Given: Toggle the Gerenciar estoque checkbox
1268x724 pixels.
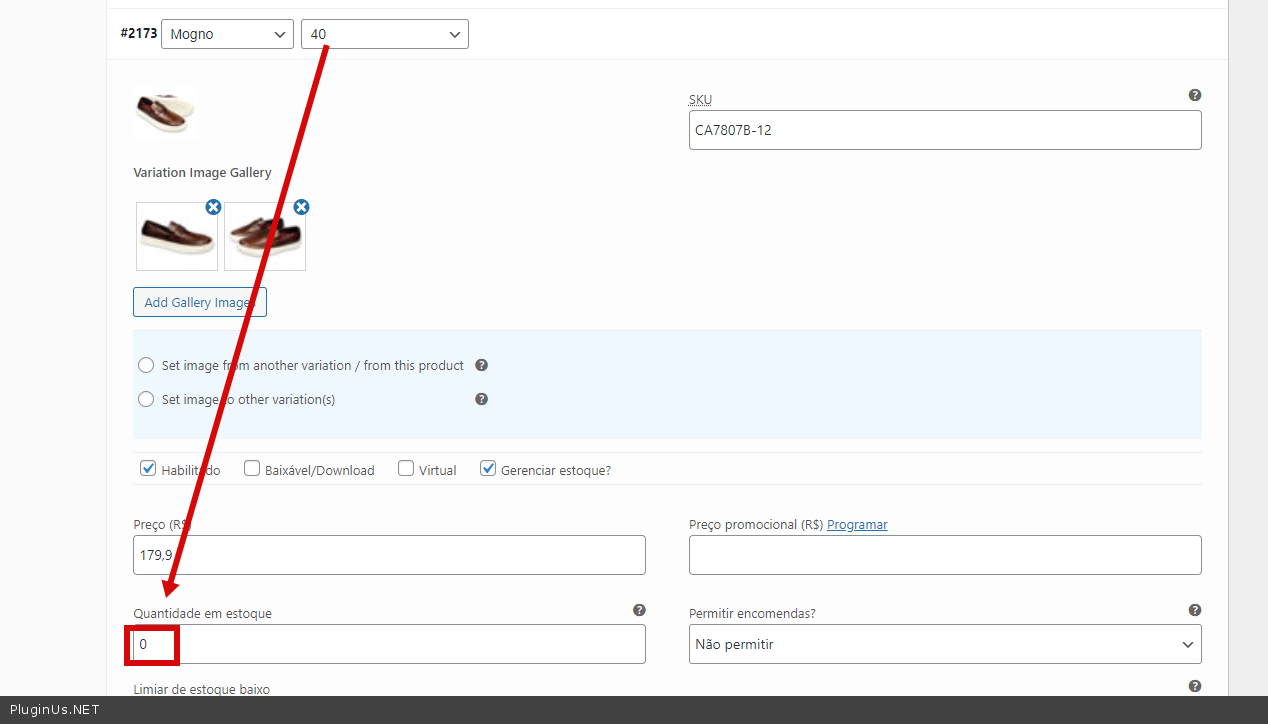Looking at the screenshot, I should point(488,468).
